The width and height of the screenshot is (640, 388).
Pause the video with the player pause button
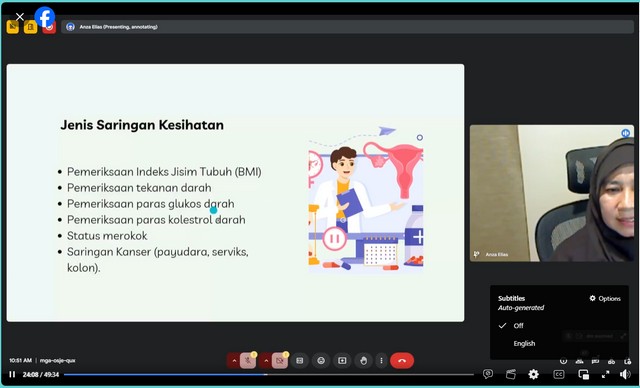[12, 374]
